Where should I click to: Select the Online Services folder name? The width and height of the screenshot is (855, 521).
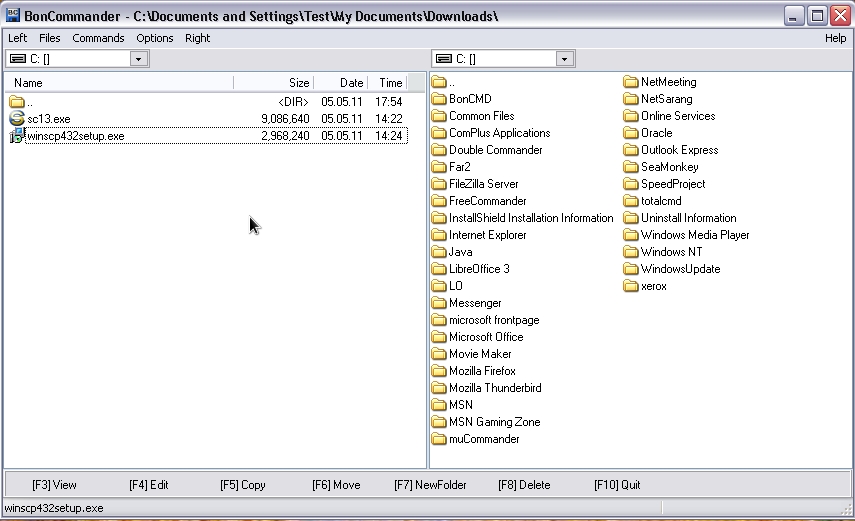point(678,116)
